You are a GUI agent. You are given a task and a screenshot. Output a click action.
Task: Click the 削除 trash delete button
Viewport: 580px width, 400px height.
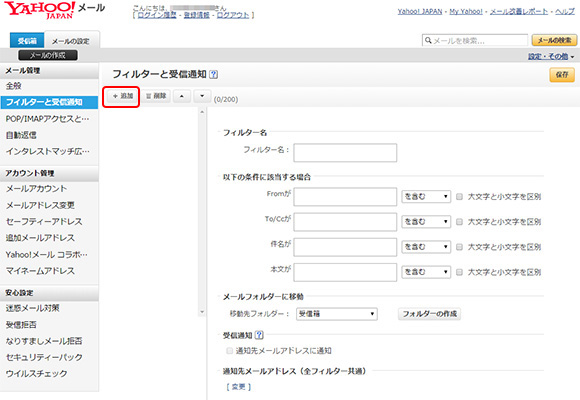pyautogui.click(x=156, y=96)
